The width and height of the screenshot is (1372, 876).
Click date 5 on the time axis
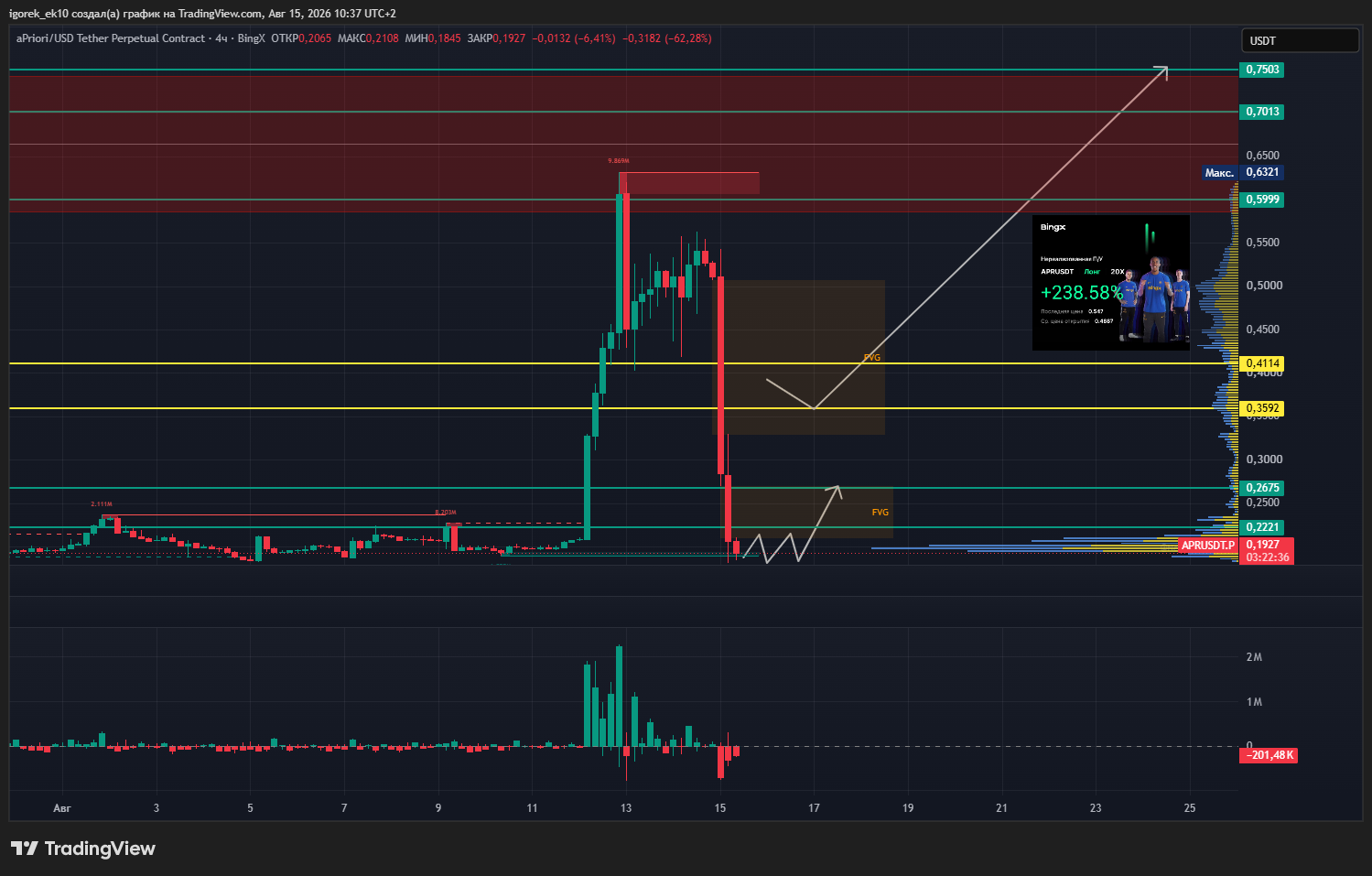point(250,808)
